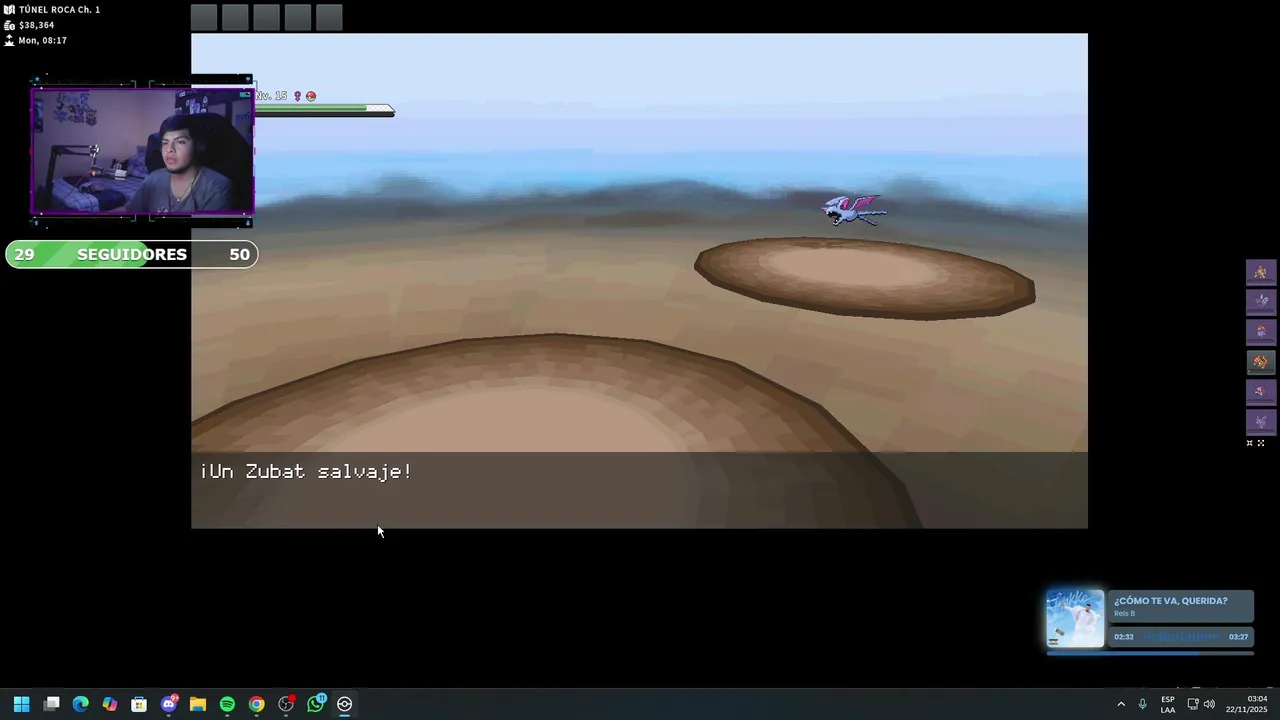Open Microsoft Store from the taskbar
1280x720 pixels.
[x=139, y=704]
